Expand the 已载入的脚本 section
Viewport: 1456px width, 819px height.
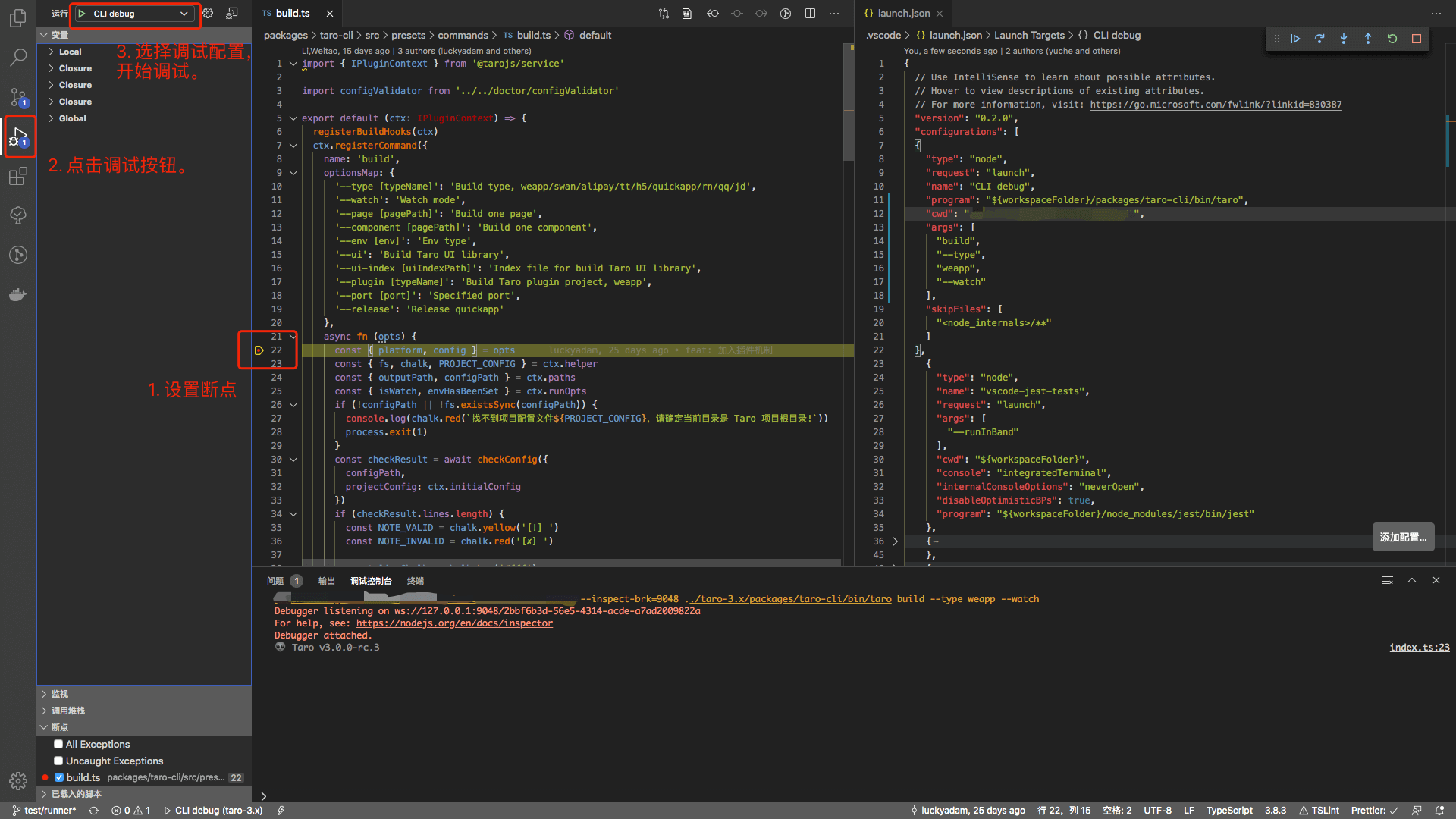click(144, 794)
